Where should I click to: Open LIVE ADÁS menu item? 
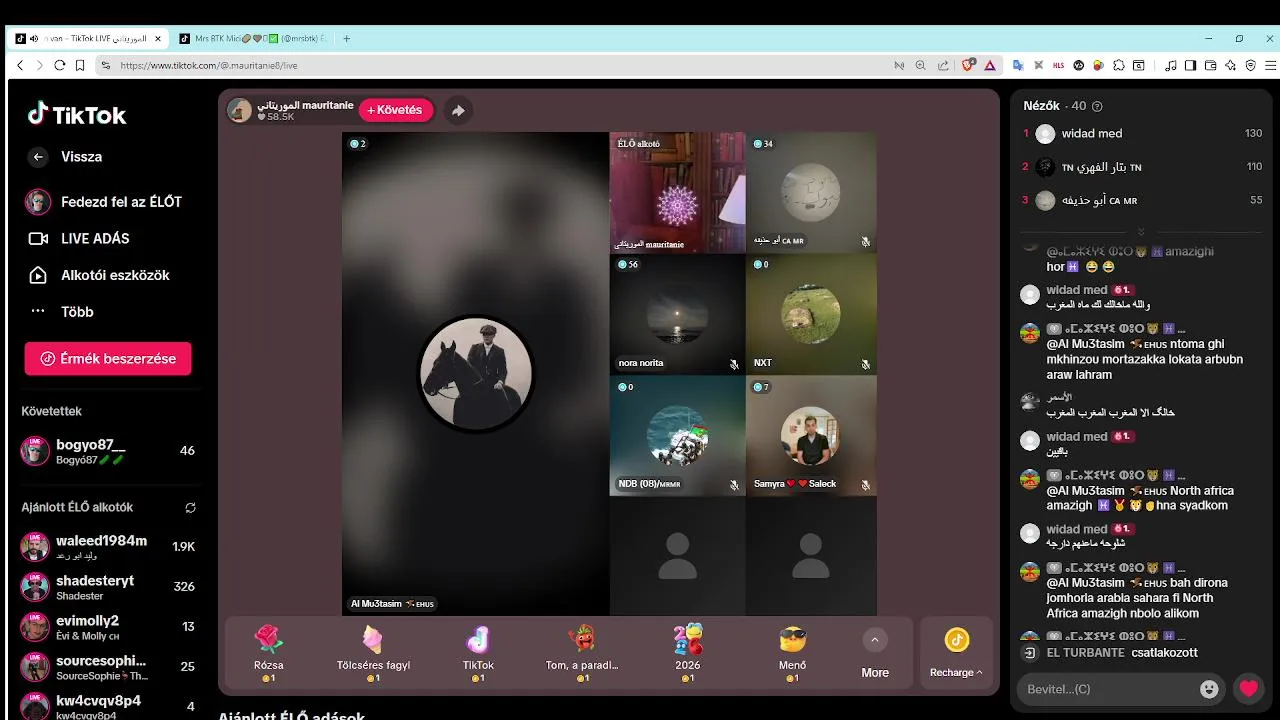[x=79, y=238]
